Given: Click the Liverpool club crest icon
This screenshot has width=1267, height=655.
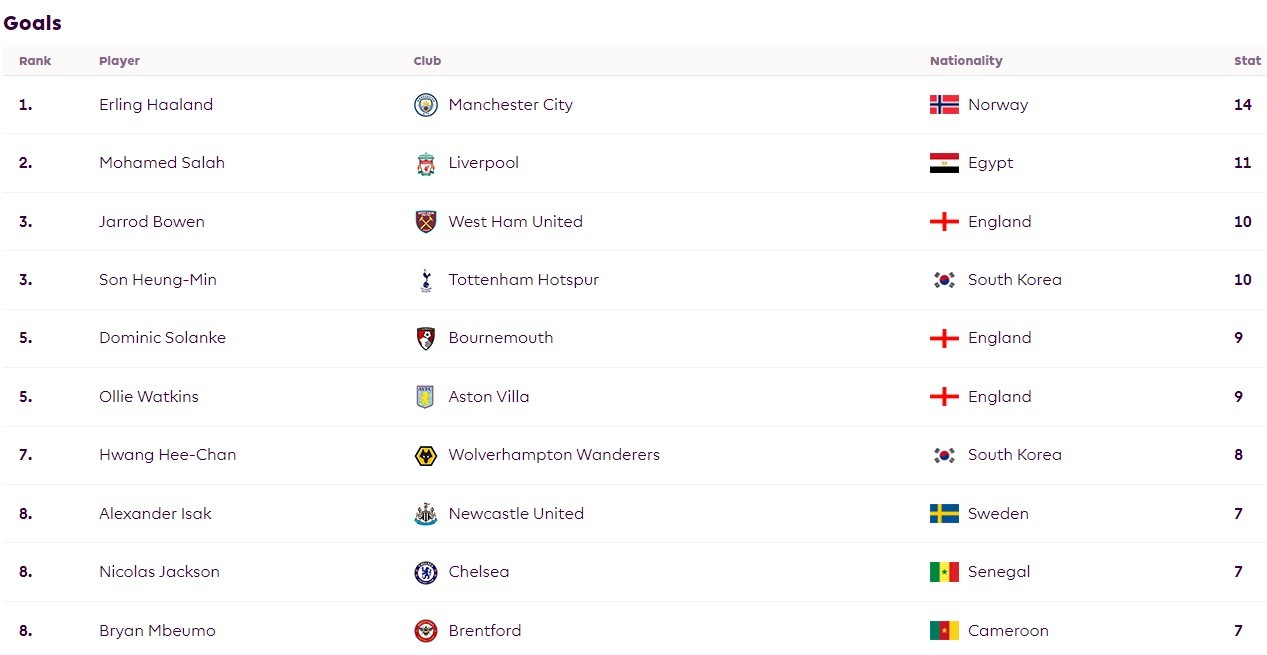Looking at the screenshot, I should pos(426,164).
